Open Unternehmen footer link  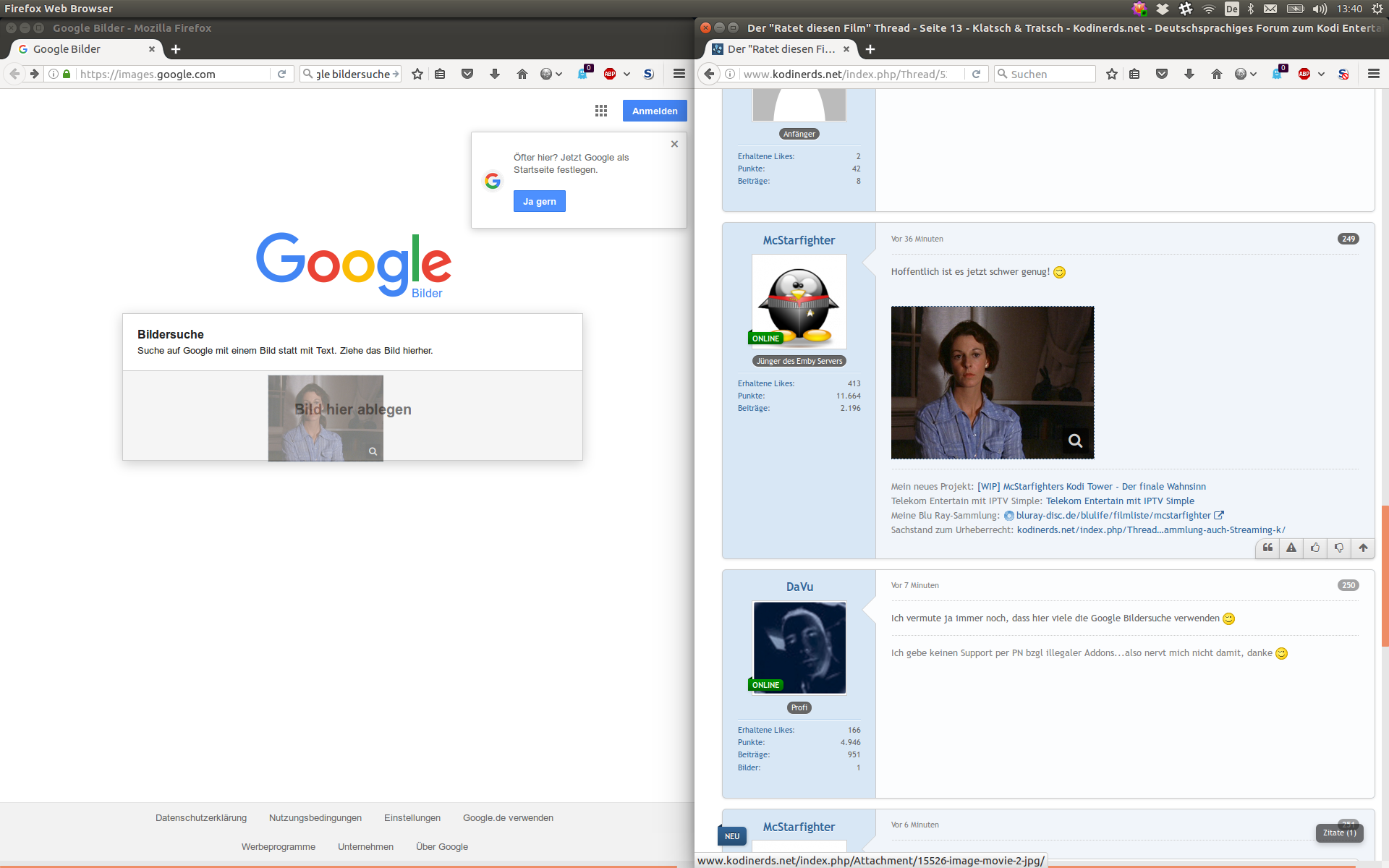pos(365,847)
